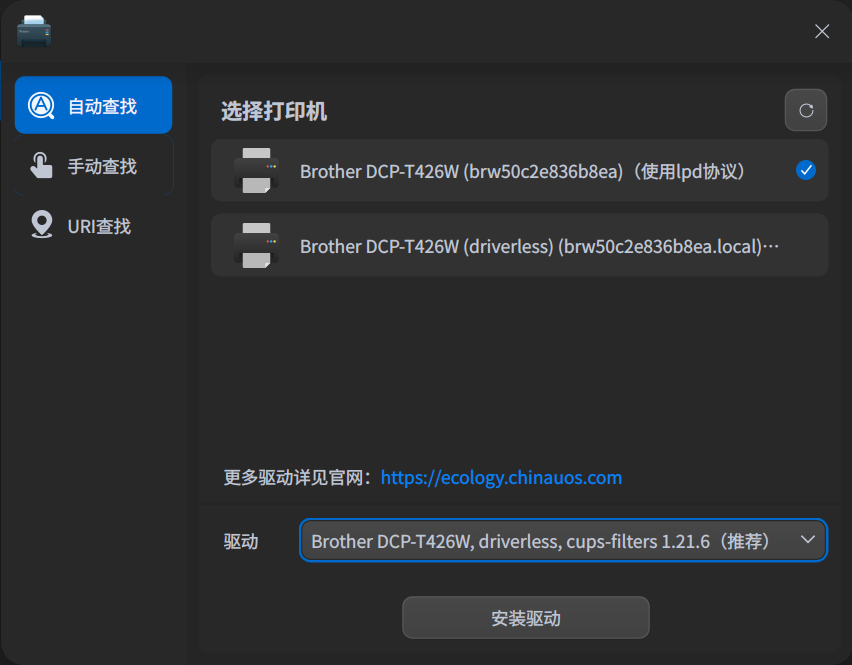
Task: Click the refresh icon to rescan printers
Action: [x=806, y=110]
